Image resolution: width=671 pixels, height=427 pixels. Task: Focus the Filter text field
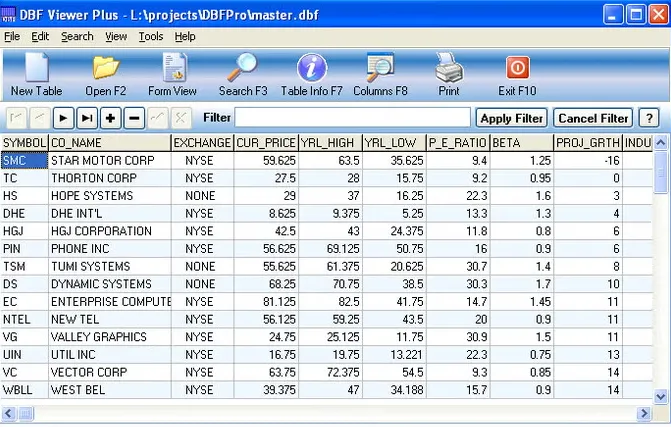pyautogui.click(x=353, y=117)
